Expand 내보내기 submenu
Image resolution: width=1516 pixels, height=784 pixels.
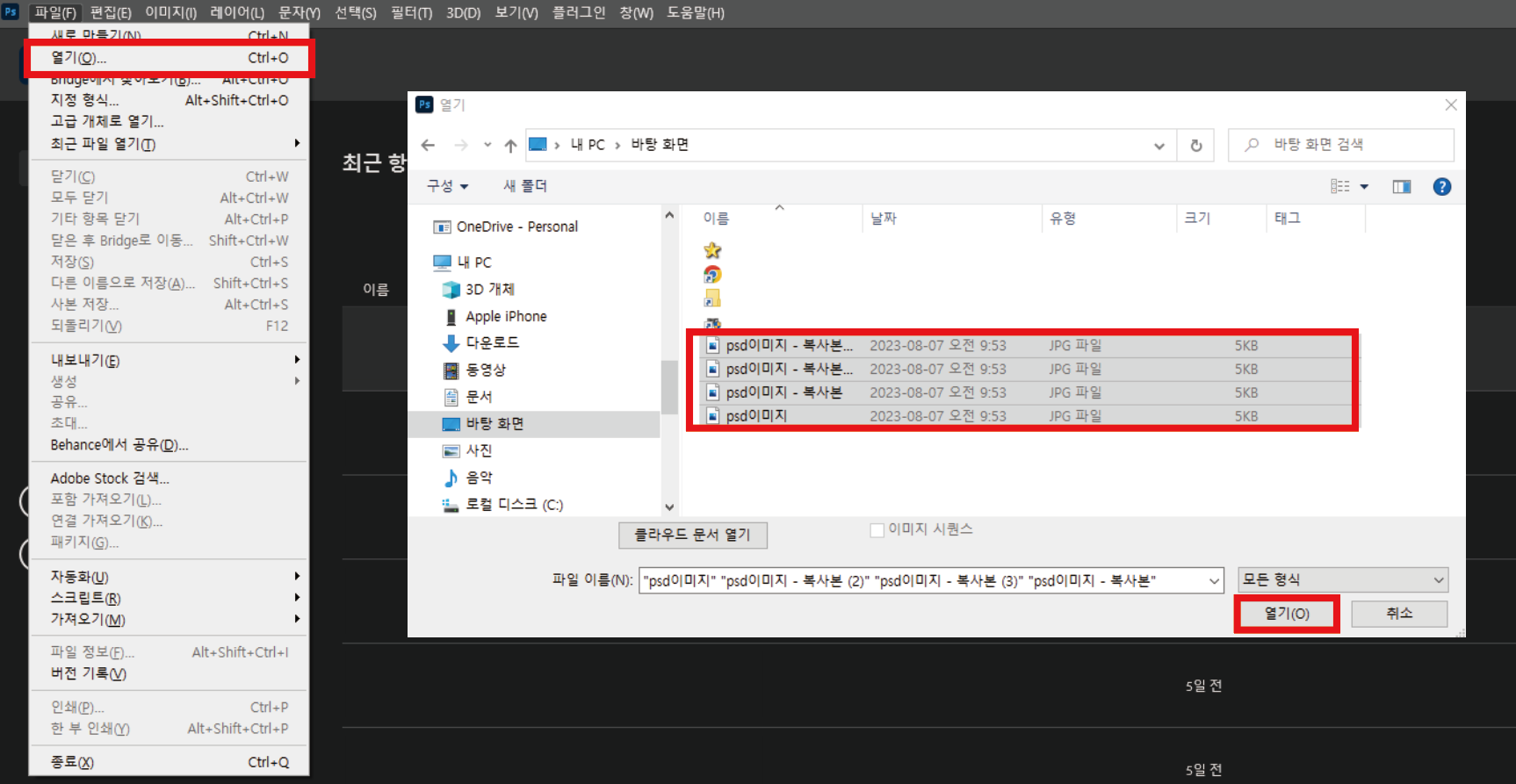(x=169, y=360)
